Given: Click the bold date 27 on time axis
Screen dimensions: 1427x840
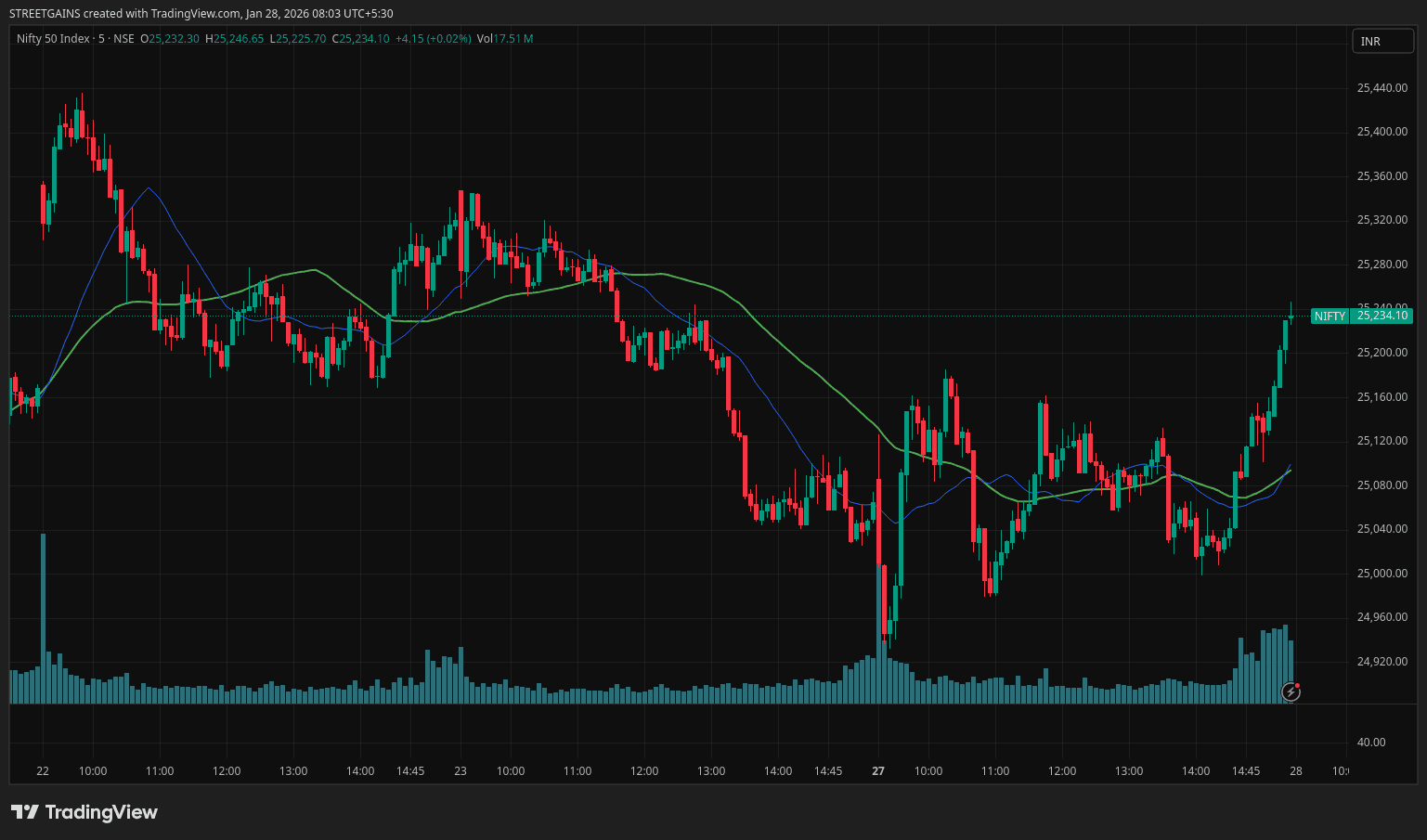Looking at the screenshot, I should click(x=878, y=771).
